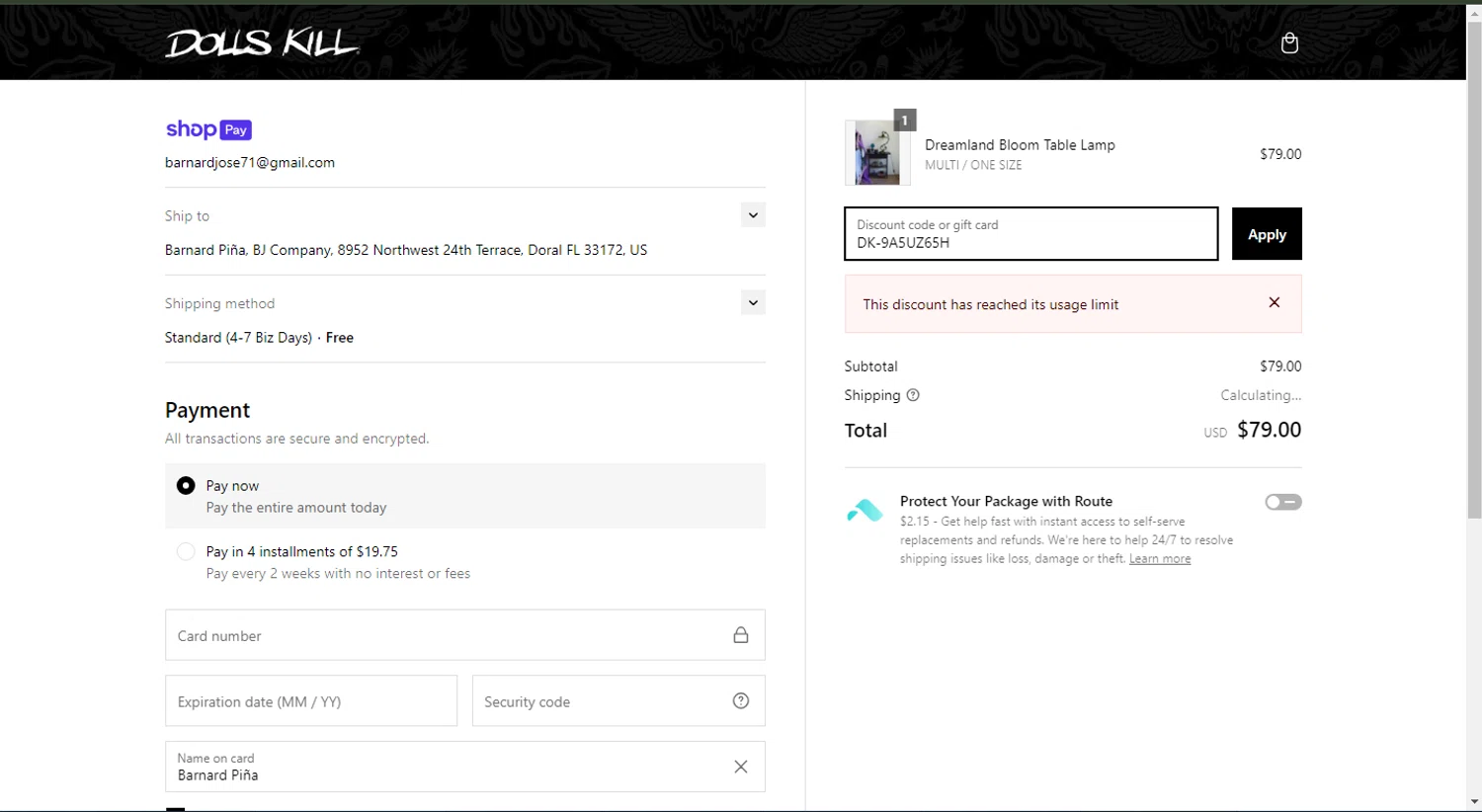This screenshot has width=1482, height=812.
Task: Click the Security code field
Action: pyautogui.click(x=618, y=701)
